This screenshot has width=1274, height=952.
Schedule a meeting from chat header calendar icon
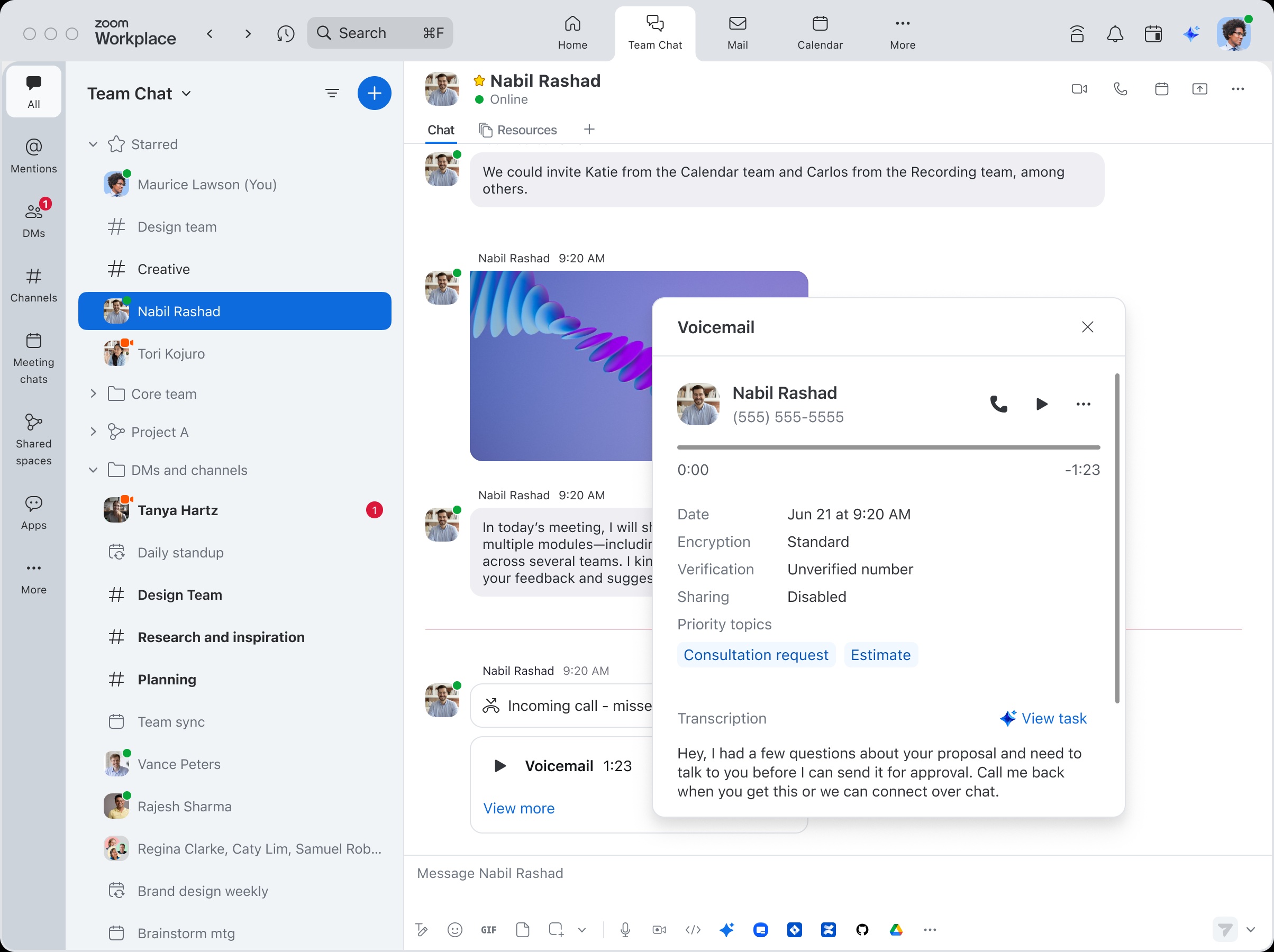(x=1162, y=89)
